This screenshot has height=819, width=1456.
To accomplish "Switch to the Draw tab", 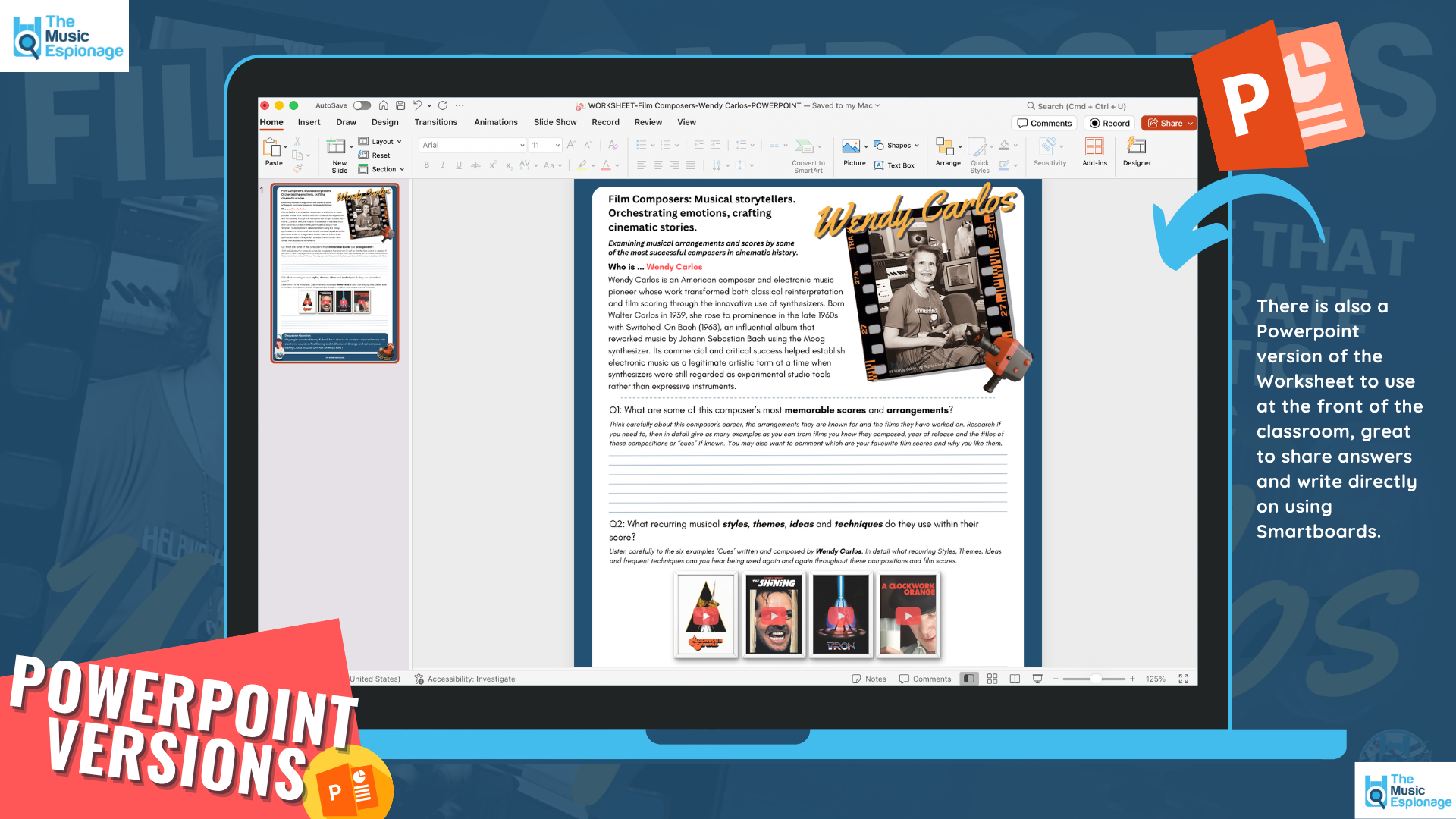I will (346, 122).
